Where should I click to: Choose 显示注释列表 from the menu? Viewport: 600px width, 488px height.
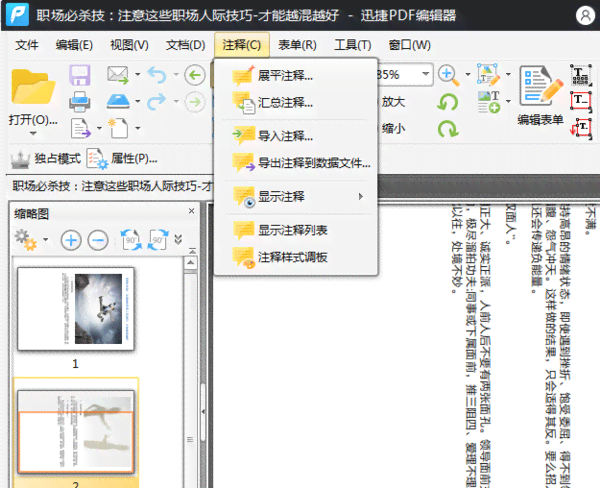point(296,230)
